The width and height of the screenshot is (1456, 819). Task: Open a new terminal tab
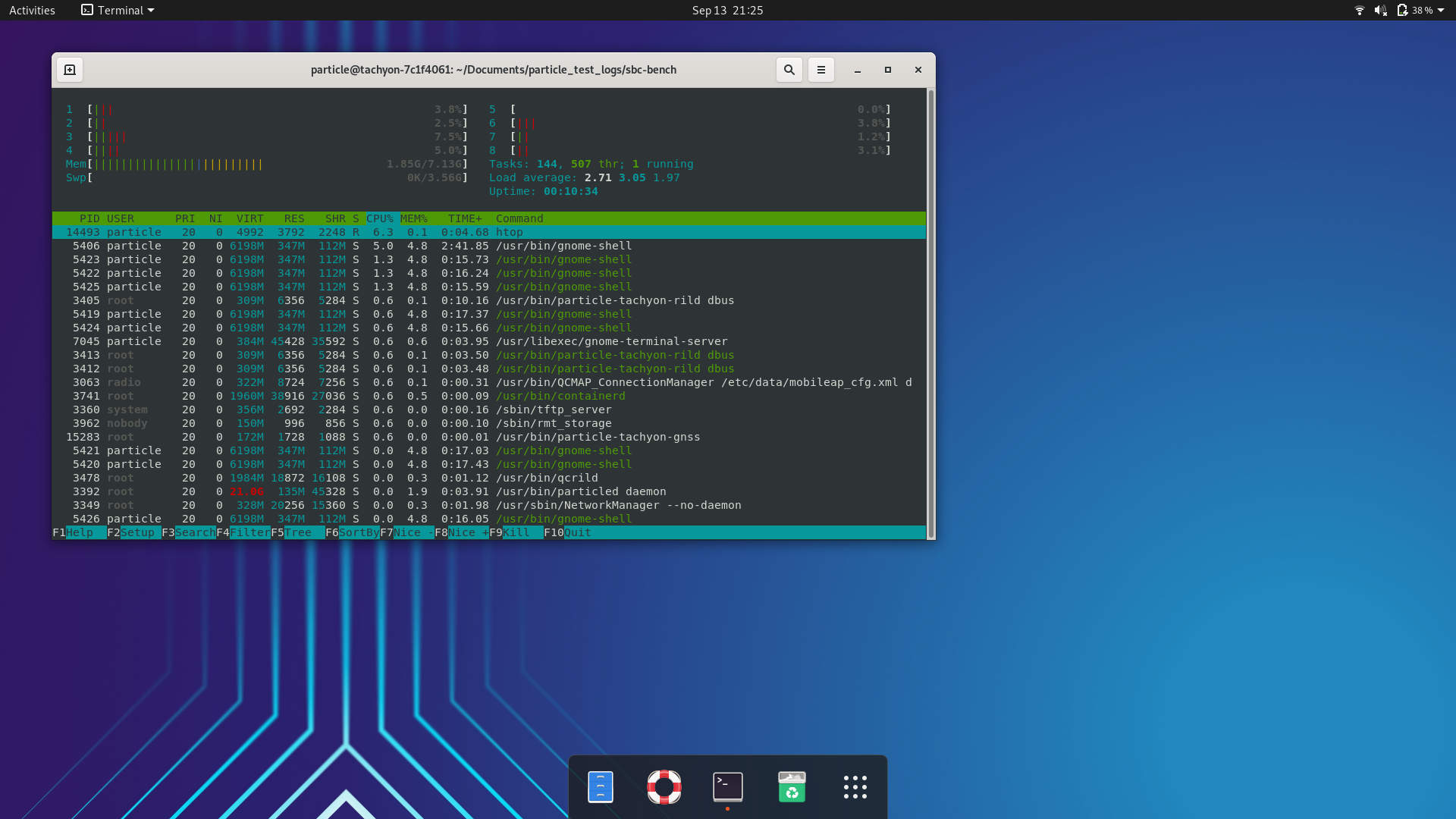(x=70, y=70)
